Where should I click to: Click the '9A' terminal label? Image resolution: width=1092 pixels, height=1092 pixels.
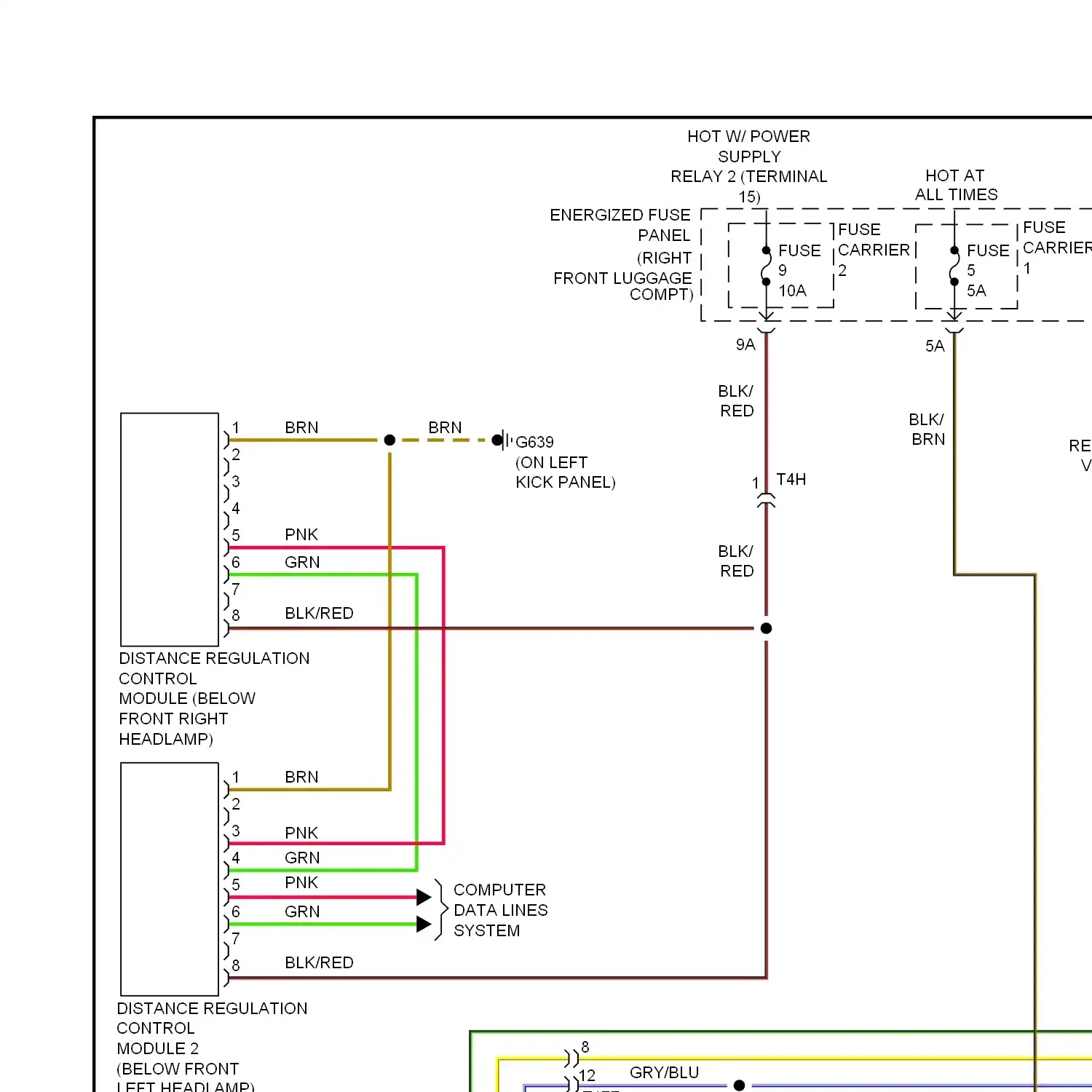coord(745,344)
